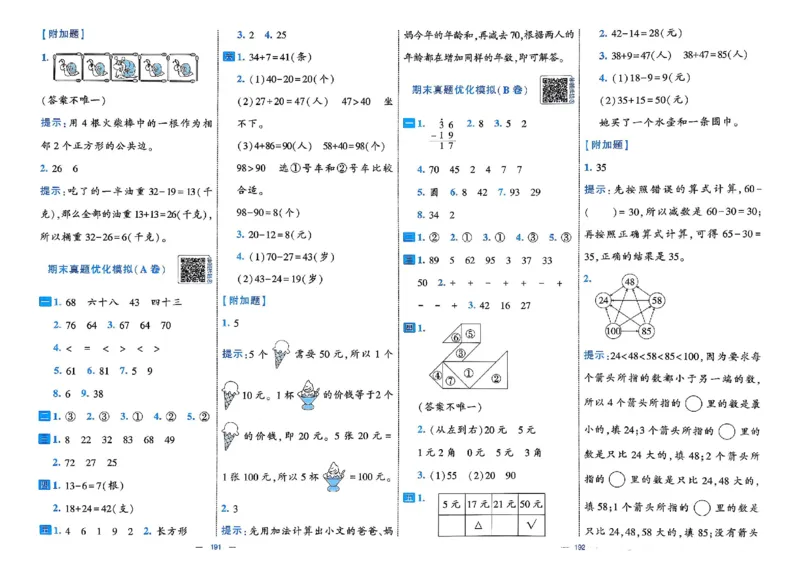
Task: Click the matchstick snail squares figure
Action: [126, 67]
